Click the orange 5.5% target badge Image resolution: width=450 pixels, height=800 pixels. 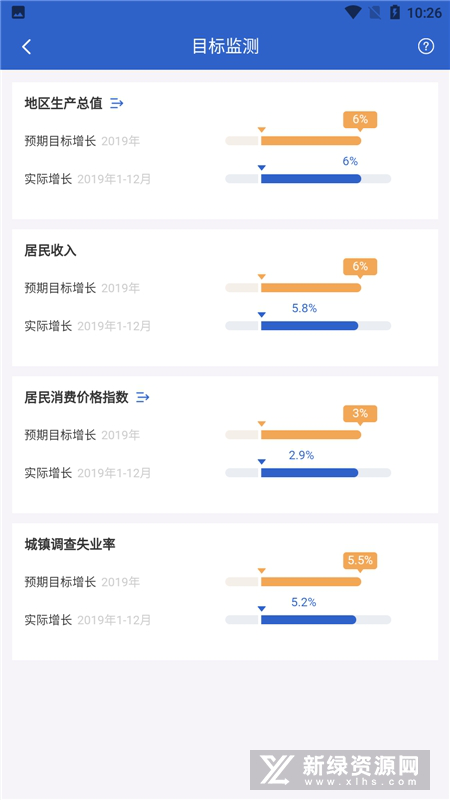click(360, 562)
